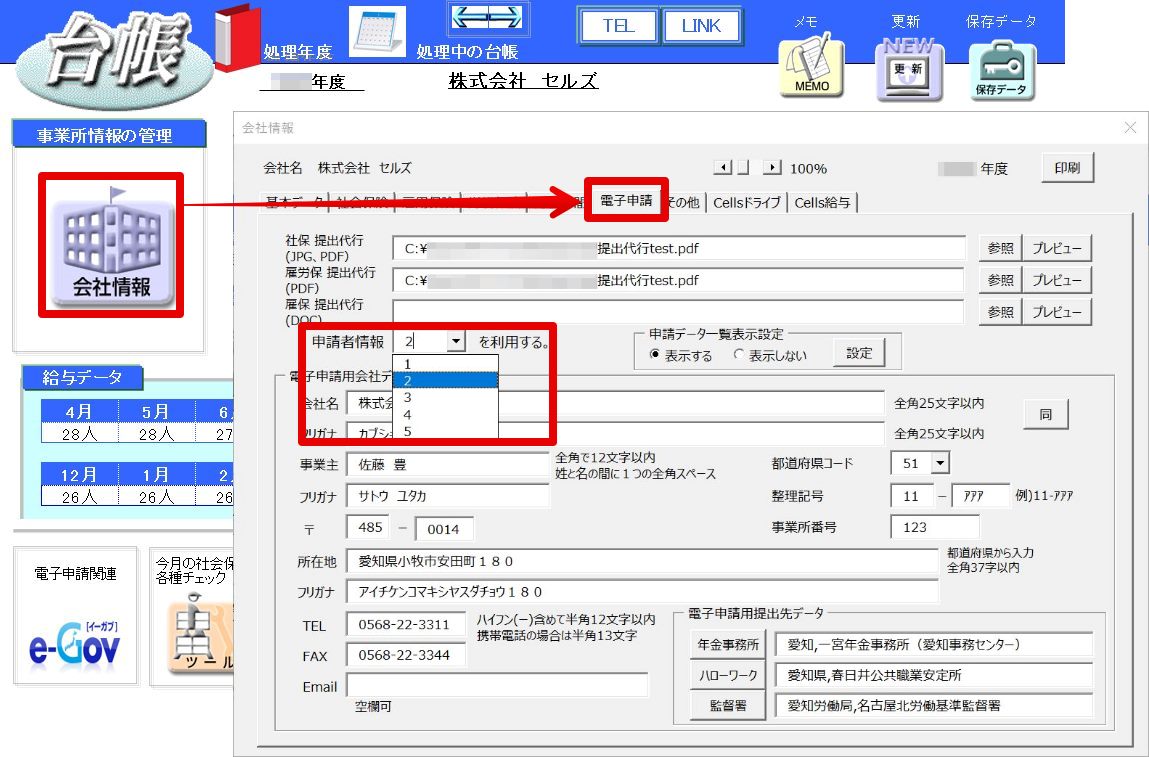The image size is (1149, 757).
Task: Open the 会社情報 building icon
Action: tap(111, 245)
